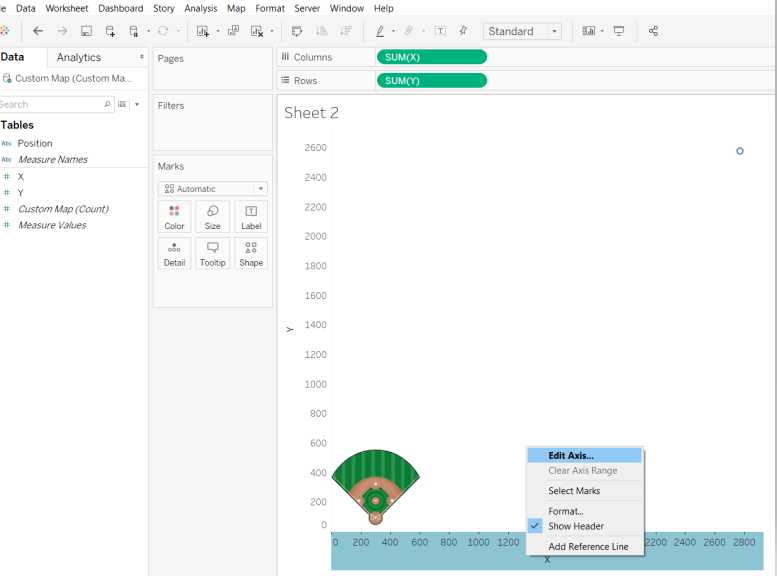777x576 pixels.
Task: Open the Data pane view options arrow
Action: tap(137, 104)
